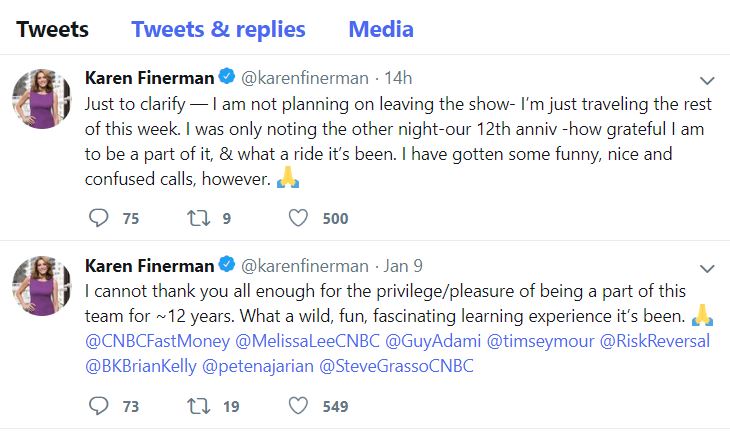730x434 pixels.
Task: Open @SteveGrassoCNBC mention link
Action: [395, 365]
